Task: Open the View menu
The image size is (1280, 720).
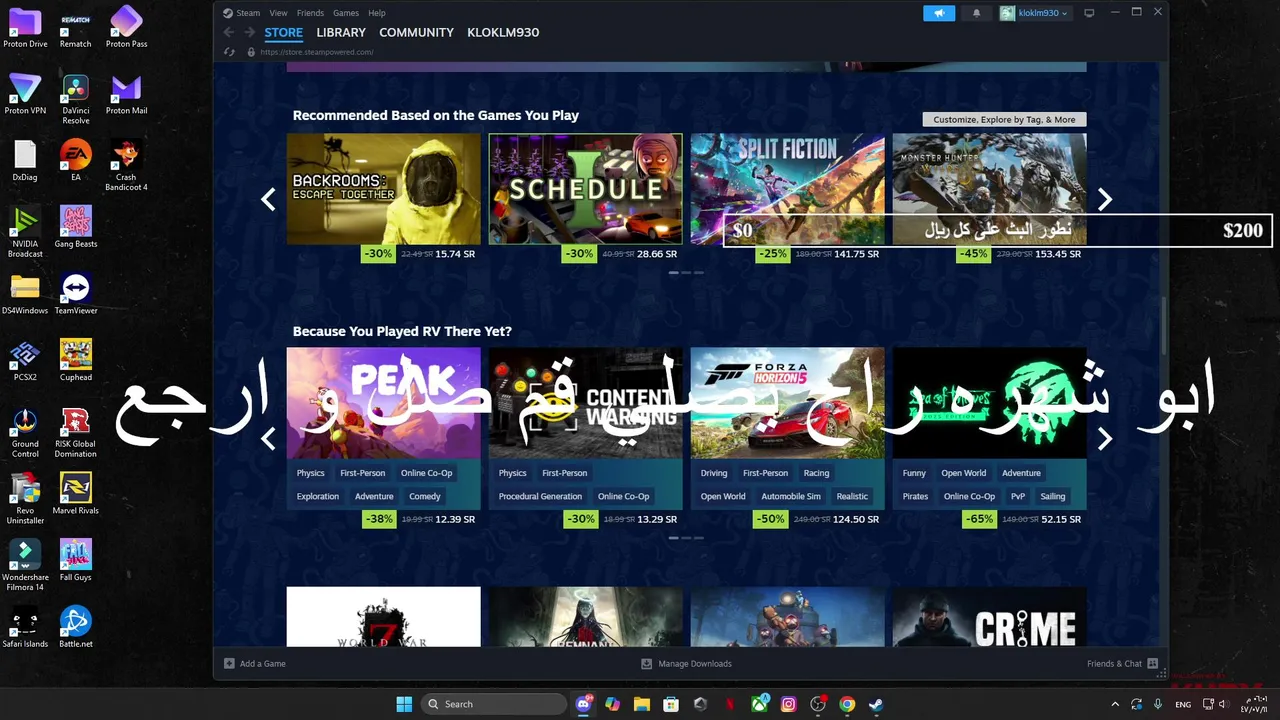Action: pyautogui.click(x=278, y=13)
